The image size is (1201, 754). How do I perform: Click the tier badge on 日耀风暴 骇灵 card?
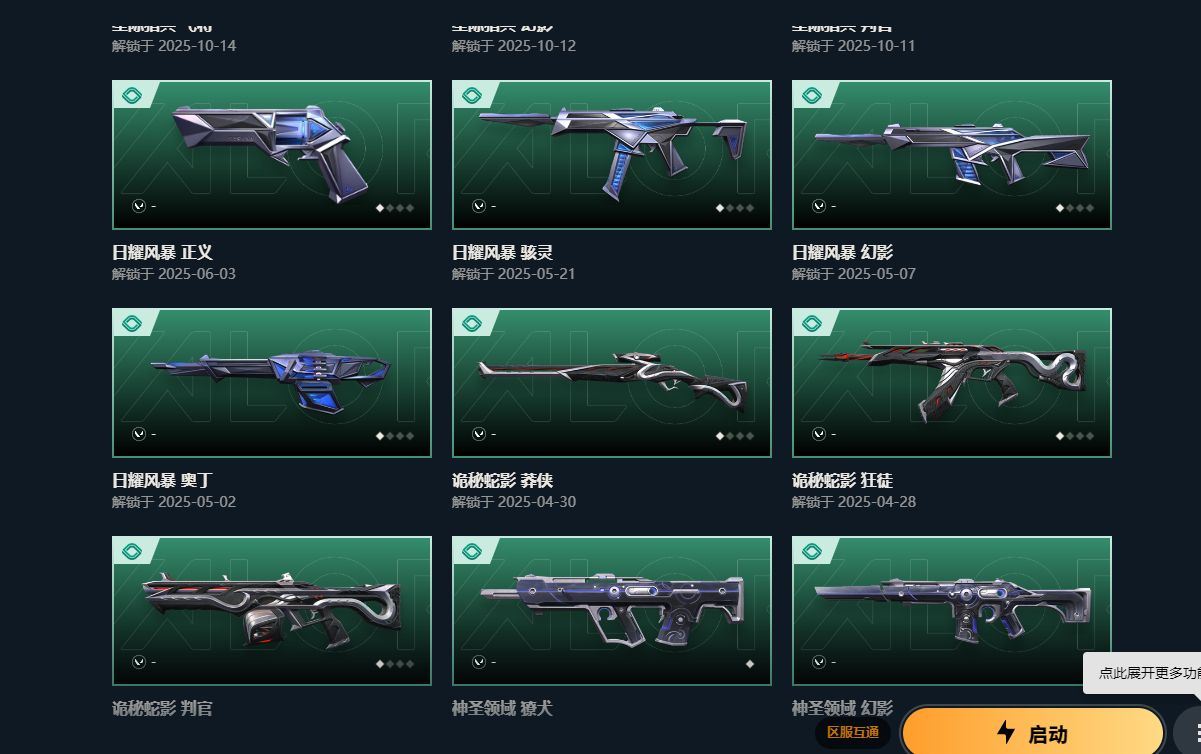472,96
